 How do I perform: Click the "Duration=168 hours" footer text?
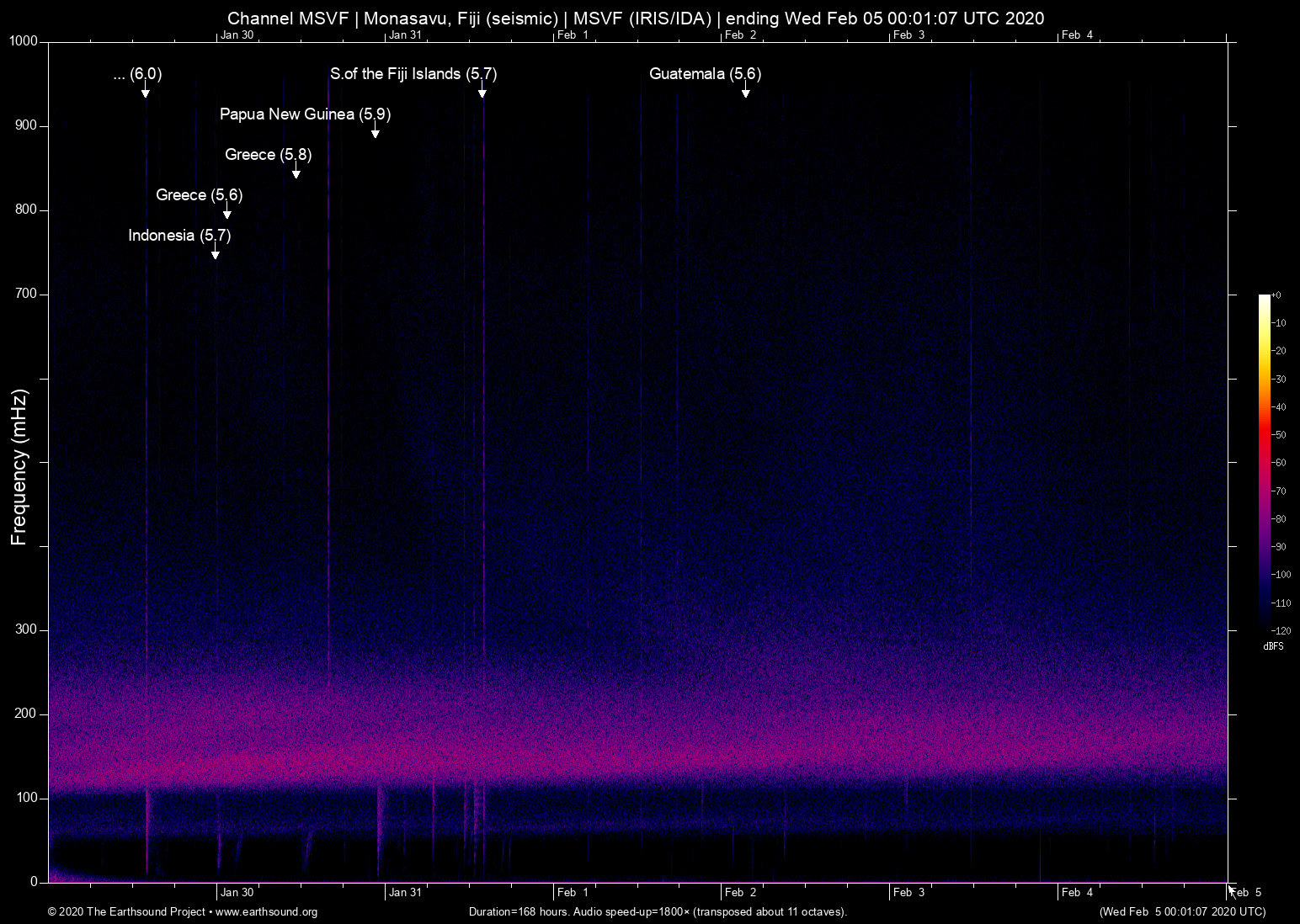click(519, 912)
